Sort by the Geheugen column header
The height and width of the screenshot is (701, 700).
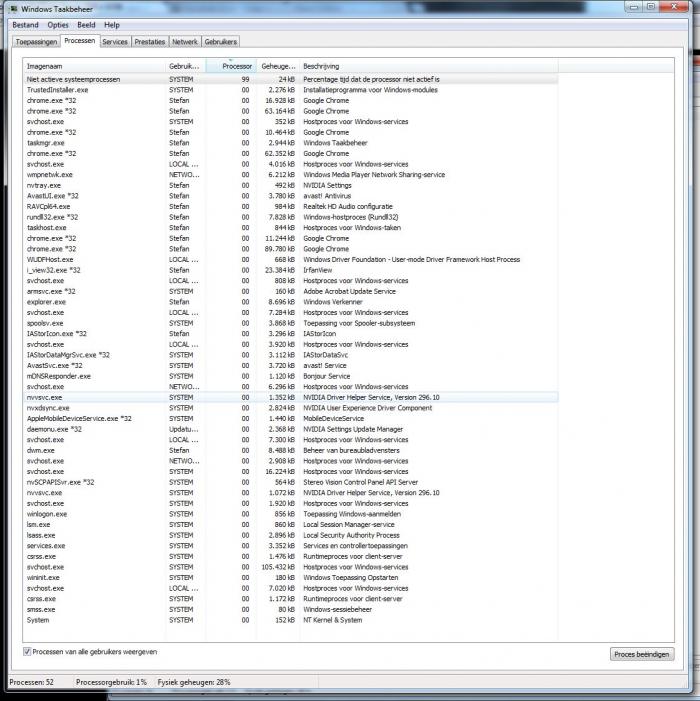[278, 66]
